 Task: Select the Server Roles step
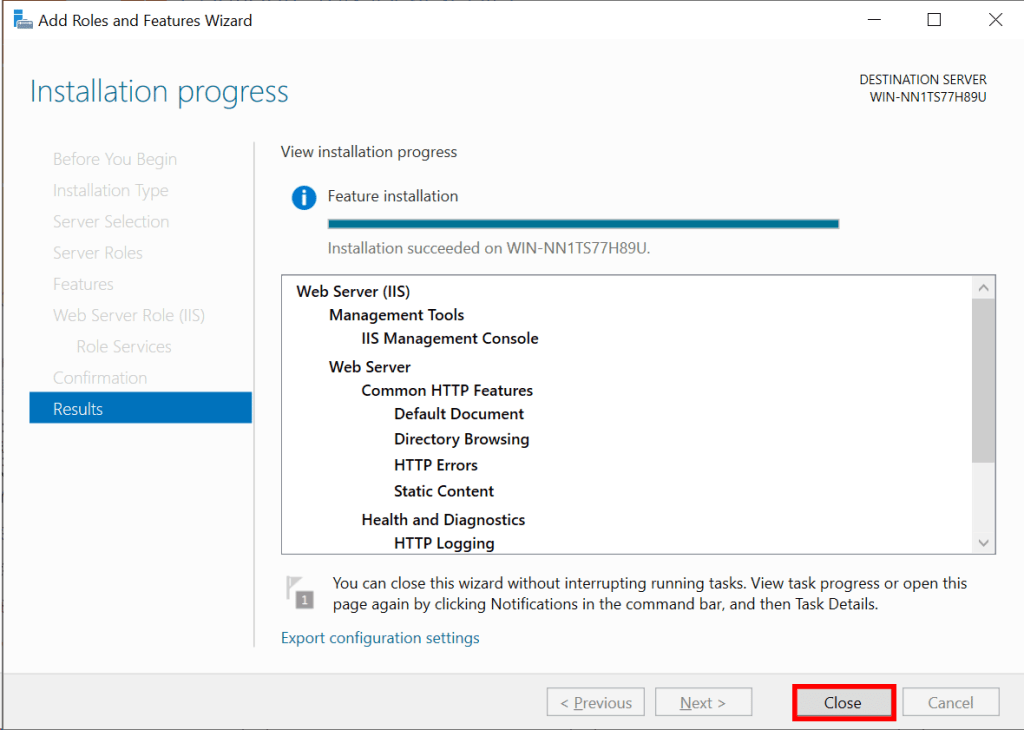tap(98, 253)
